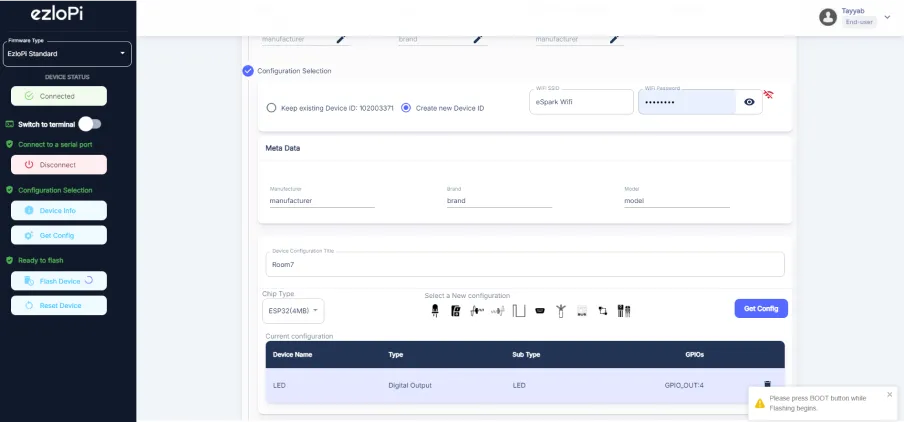Click the Device Configuration Title field
904x422 pixels.
(525, 265)
